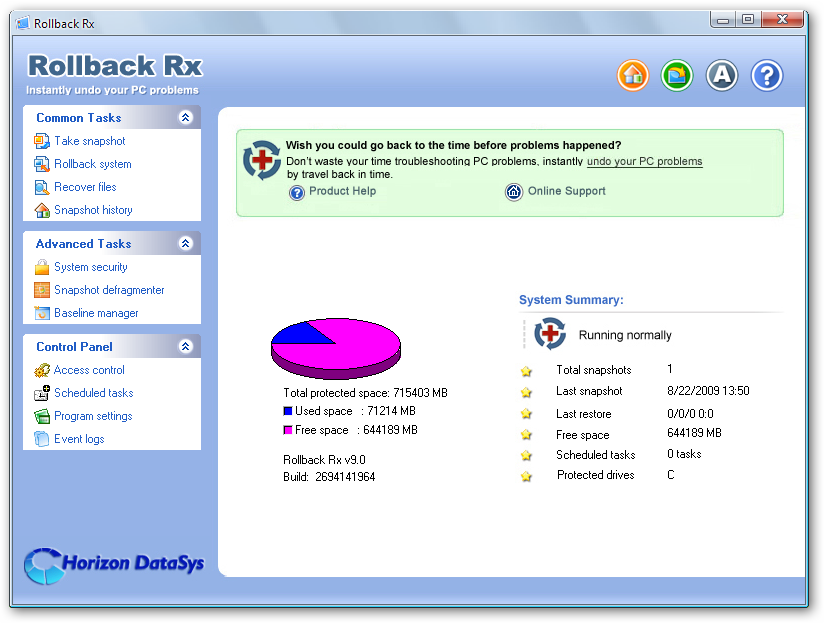
Task: Click the orange Home icon in header
Action: (633, 76)
